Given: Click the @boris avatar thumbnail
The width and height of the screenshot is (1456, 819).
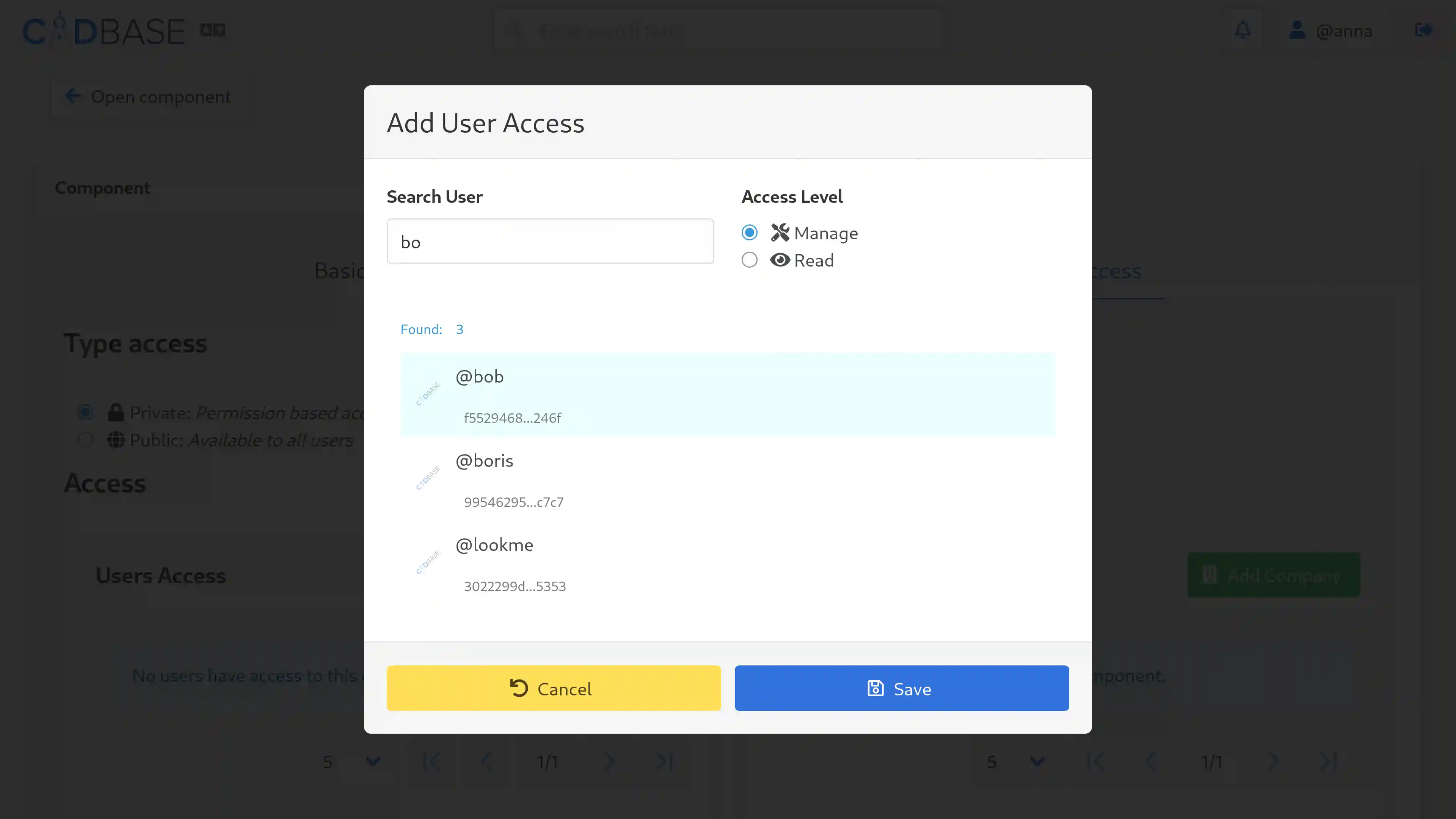Looking at the screenshot, I should [x=428, y=478].
